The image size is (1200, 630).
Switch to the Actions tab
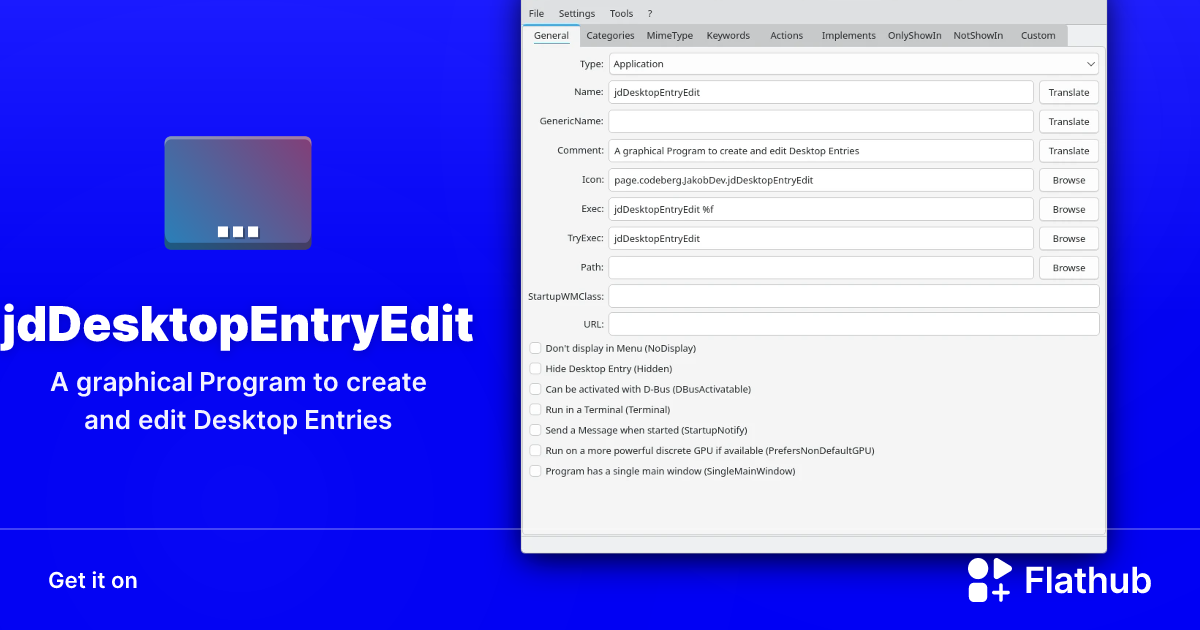(787, 35)
